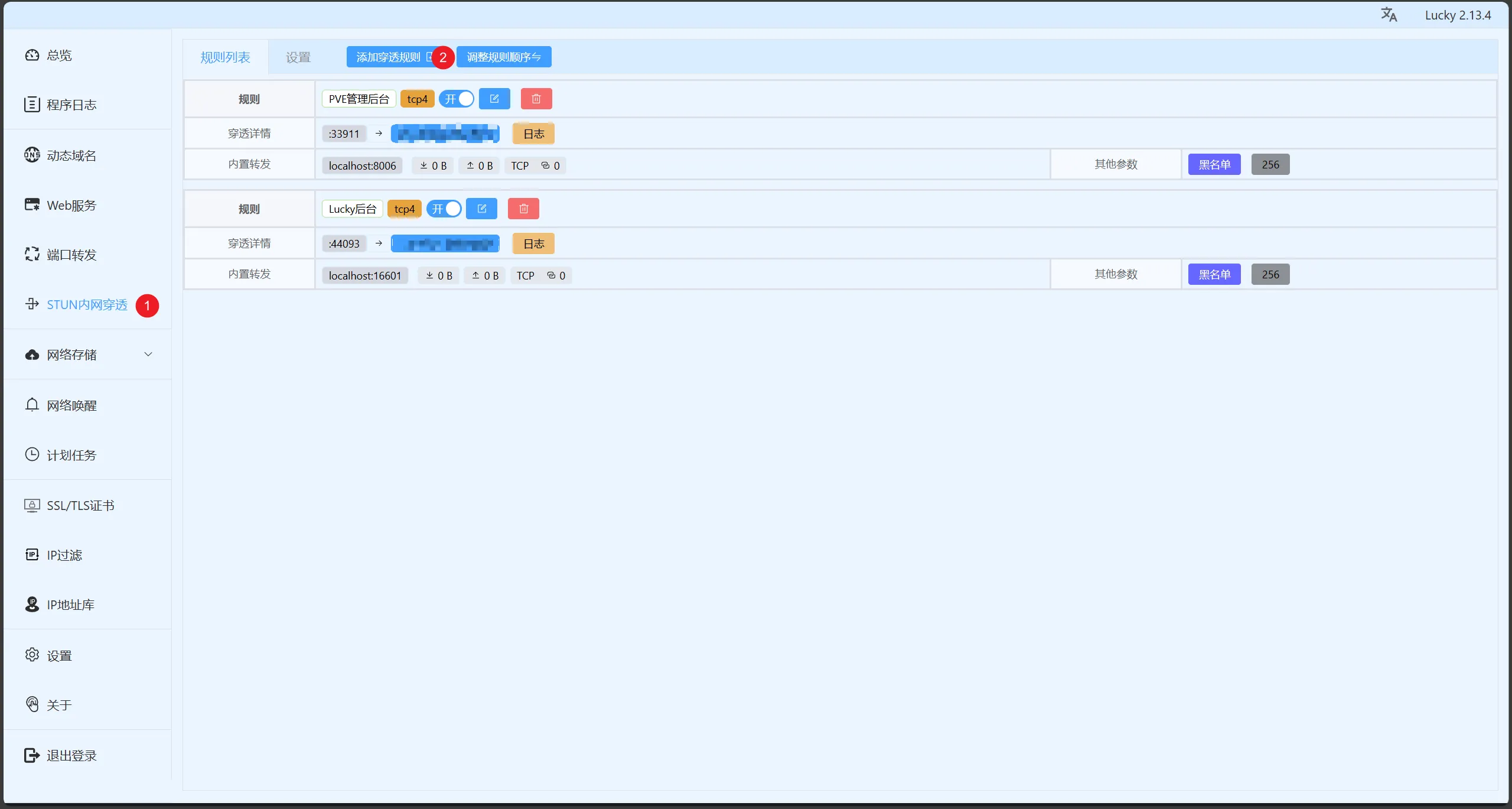Click the language translation icon
The width and height of the screenshot is (1512, 809).
click(x=1389, y=15)
